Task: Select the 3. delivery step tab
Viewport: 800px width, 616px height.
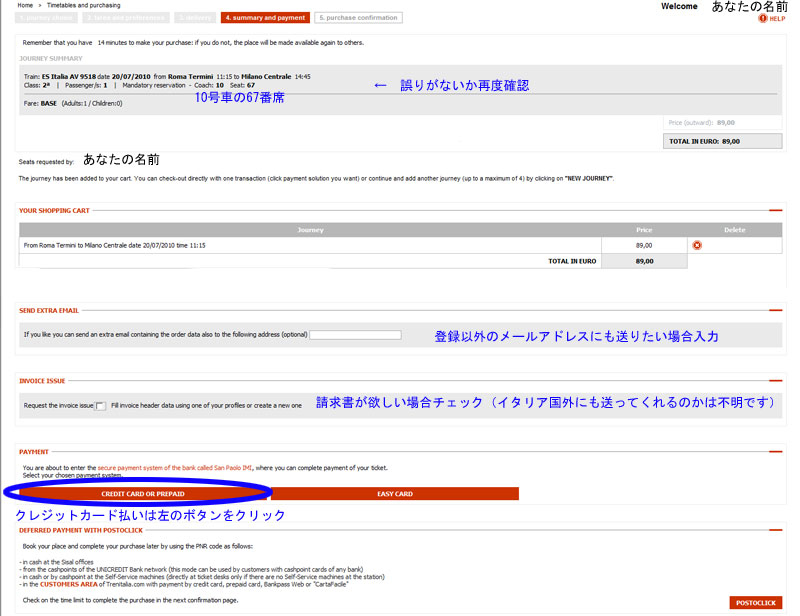Action: [195, 18]
